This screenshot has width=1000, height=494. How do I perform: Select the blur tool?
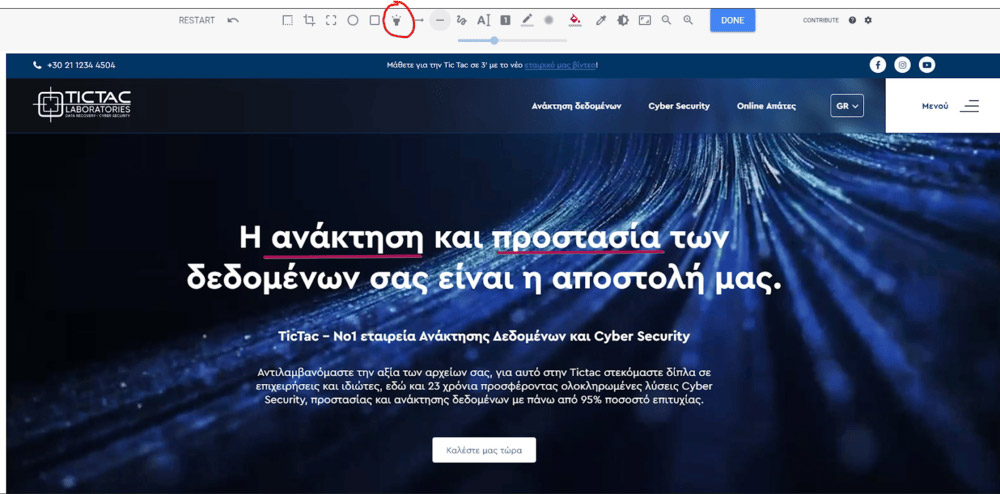click(548, 20)
